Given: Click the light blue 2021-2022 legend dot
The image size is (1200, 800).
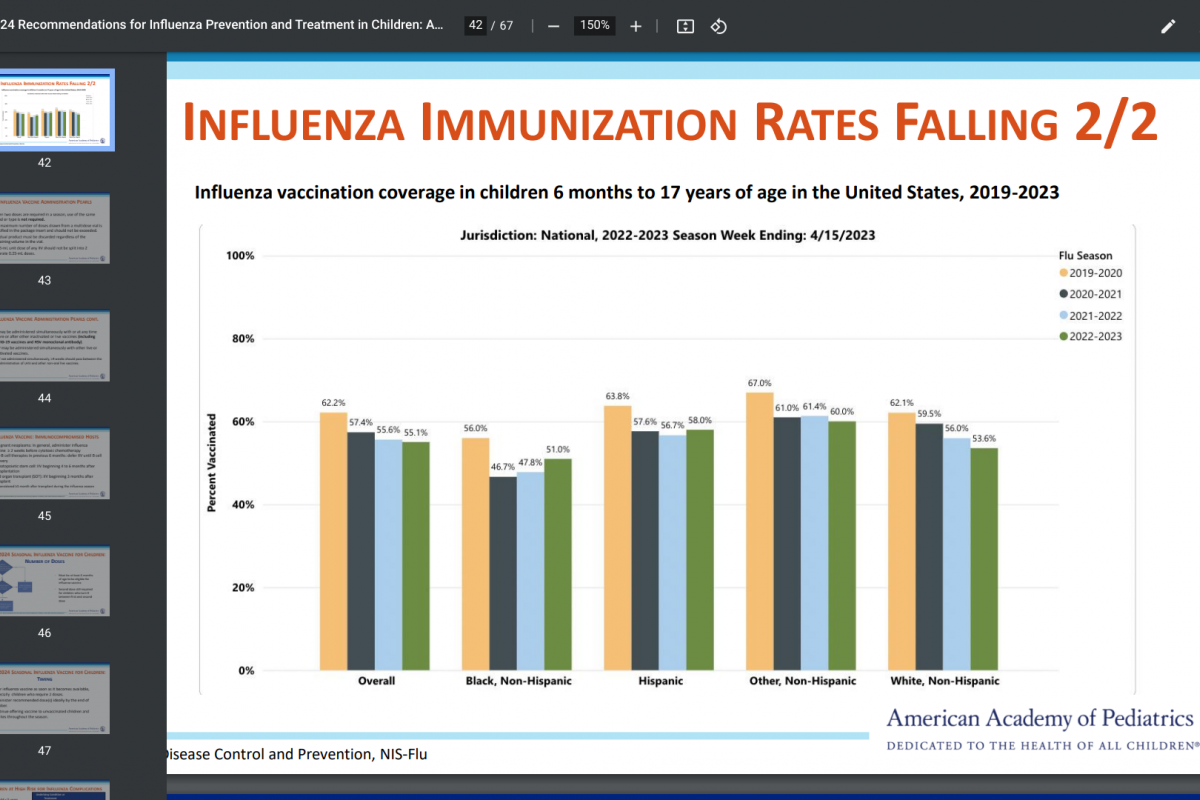Looking at the screenshot, I should point(1064,315).
